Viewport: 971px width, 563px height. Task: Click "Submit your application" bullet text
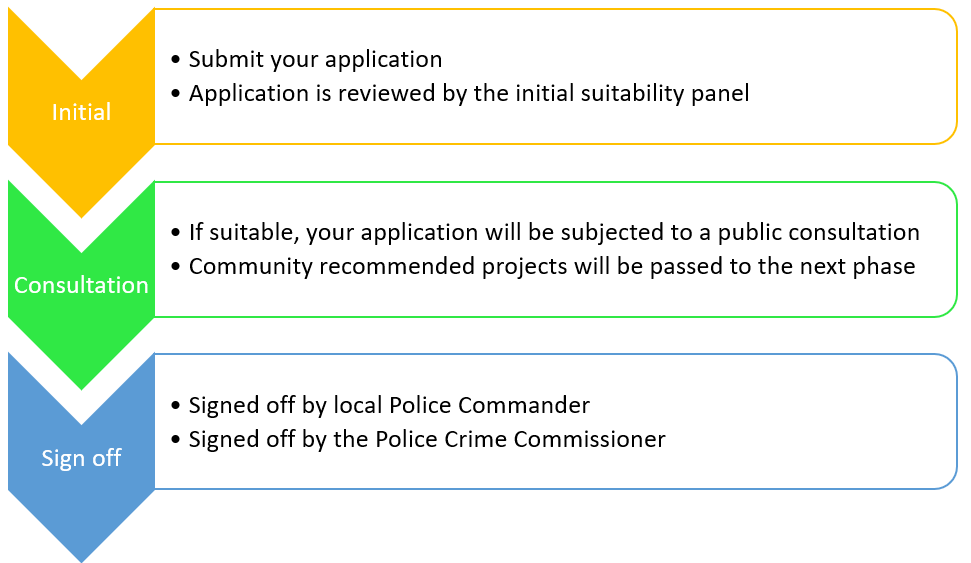pyautogui.click(x=315, y=60)
